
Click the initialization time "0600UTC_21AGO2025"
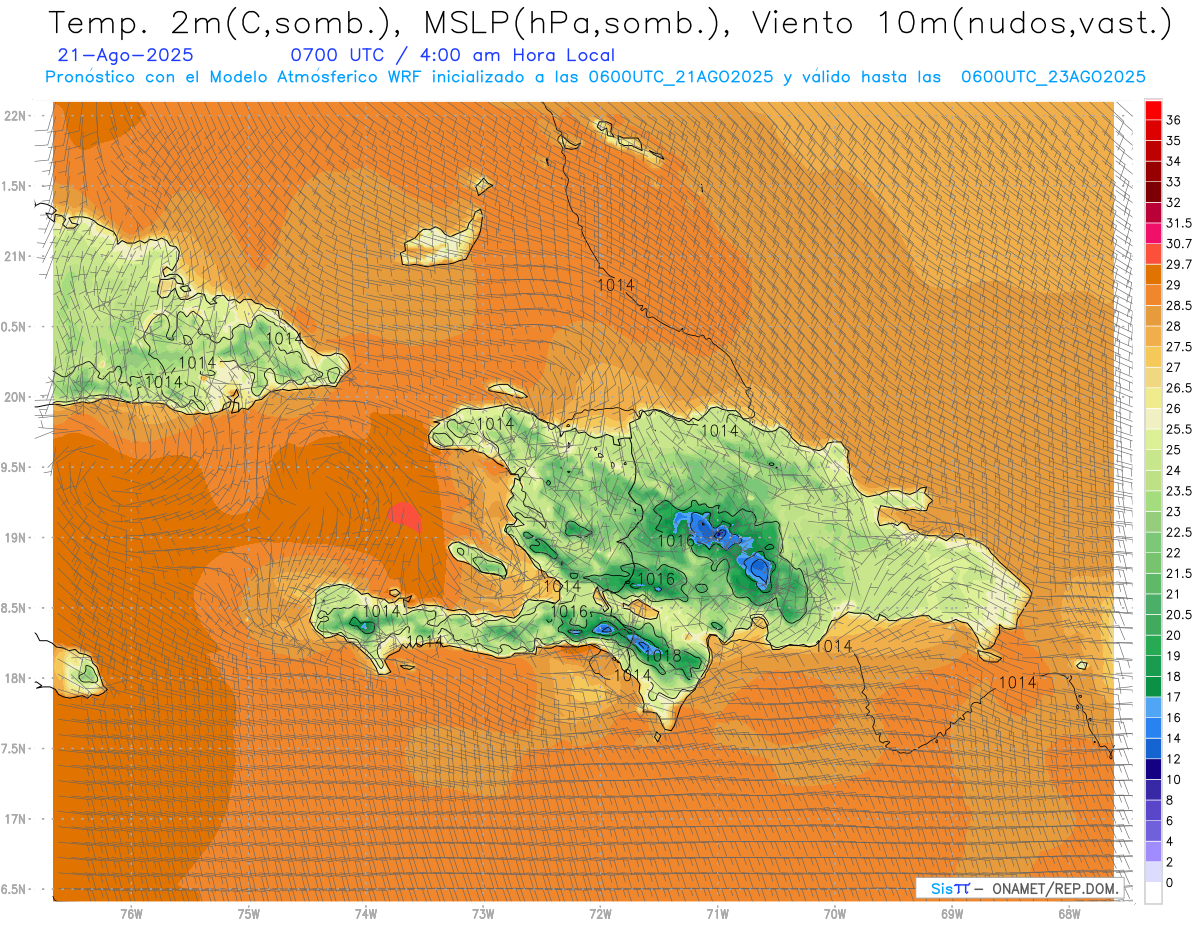coord(680,77)
